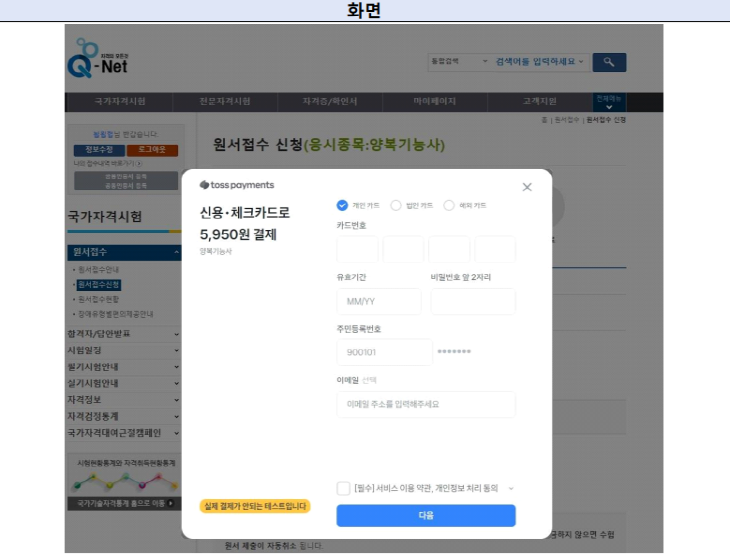Click the 이메일 주소 input field
730x554 pixels.
pos(426,404)
